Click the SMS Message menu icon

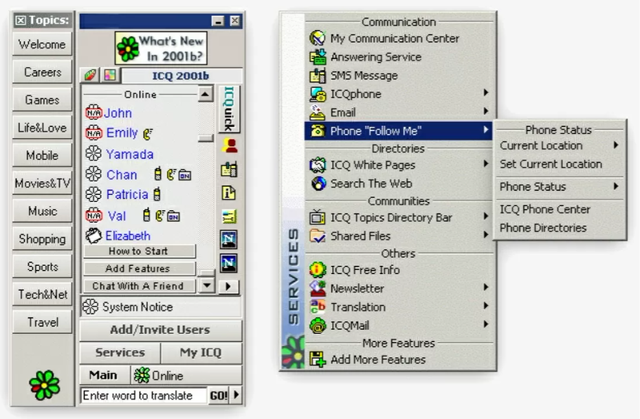[x=318, y=75]
